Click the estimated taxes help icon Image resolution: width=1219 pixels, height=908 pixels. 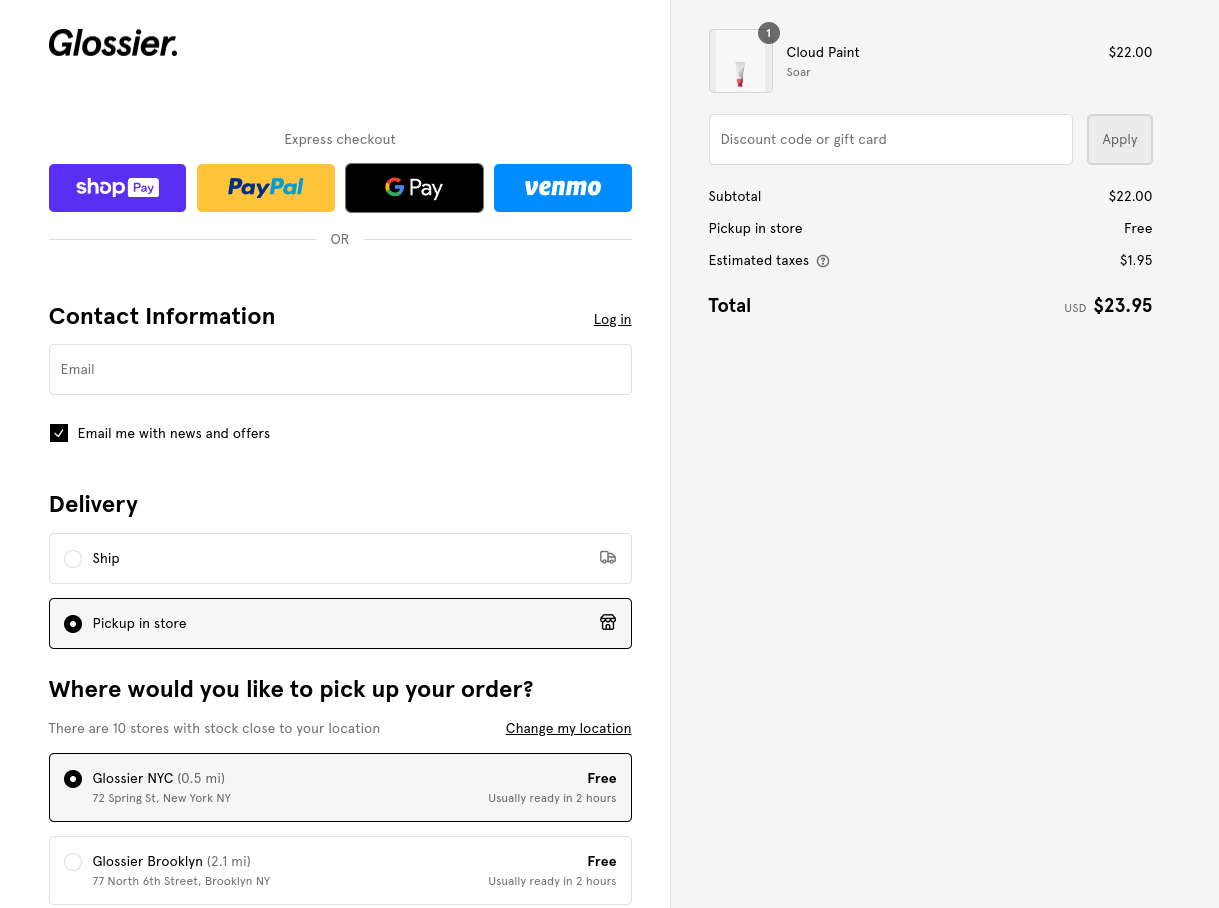823,261
